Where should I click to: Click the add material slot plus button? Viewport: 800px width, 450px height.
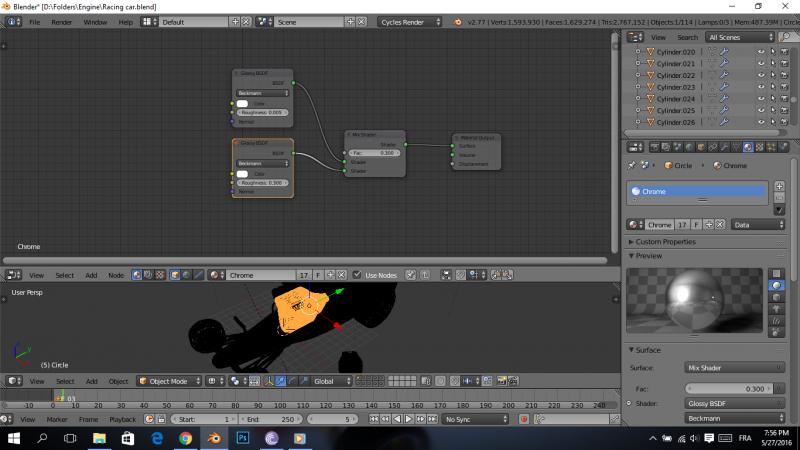pos(779,186)
